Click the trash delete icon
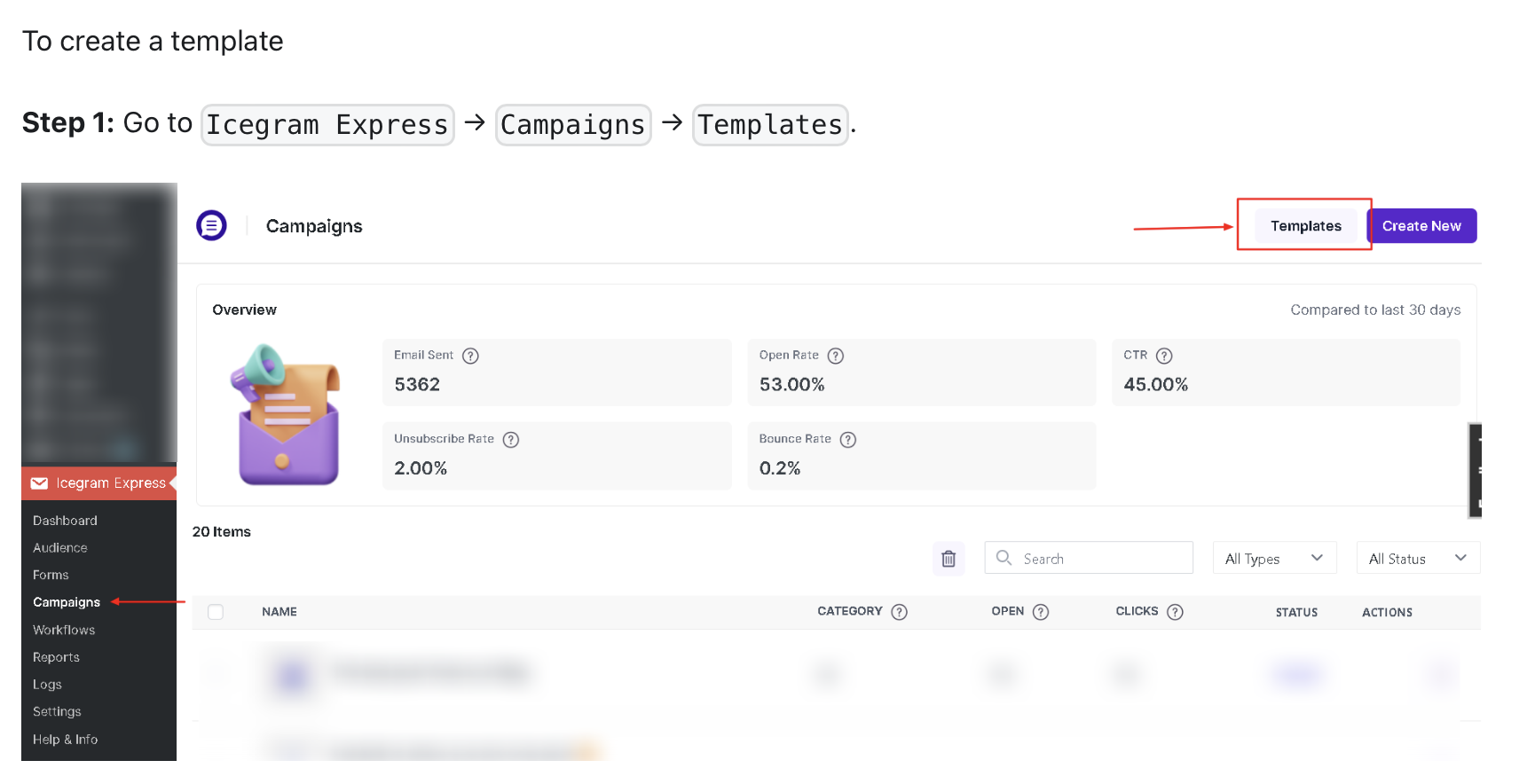The image size is (1535, 784). coord(948,559)
